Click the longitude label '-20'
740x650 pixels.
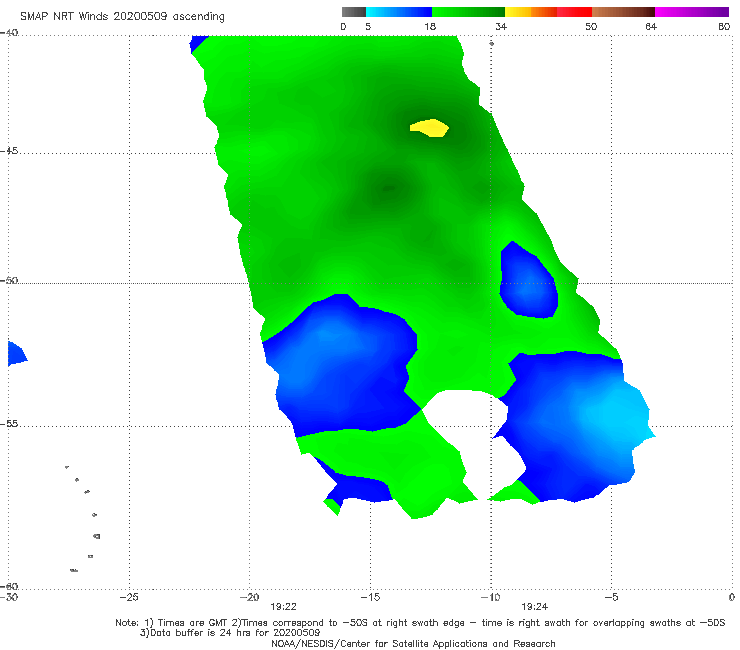pyautogui.click(x=249, y=597)
